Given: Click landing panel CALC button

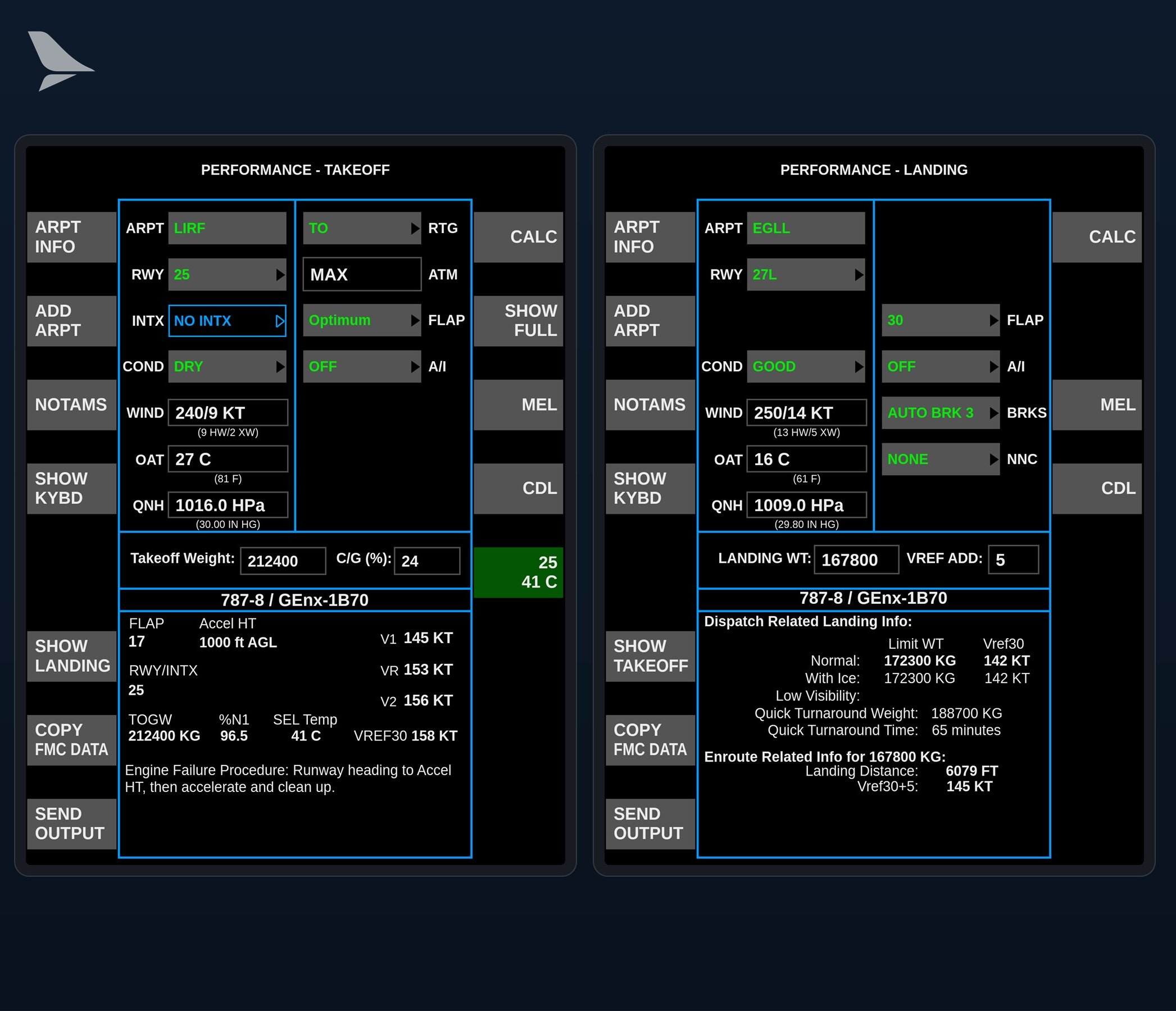Looking at the screenshot, I should point(1097,237).
